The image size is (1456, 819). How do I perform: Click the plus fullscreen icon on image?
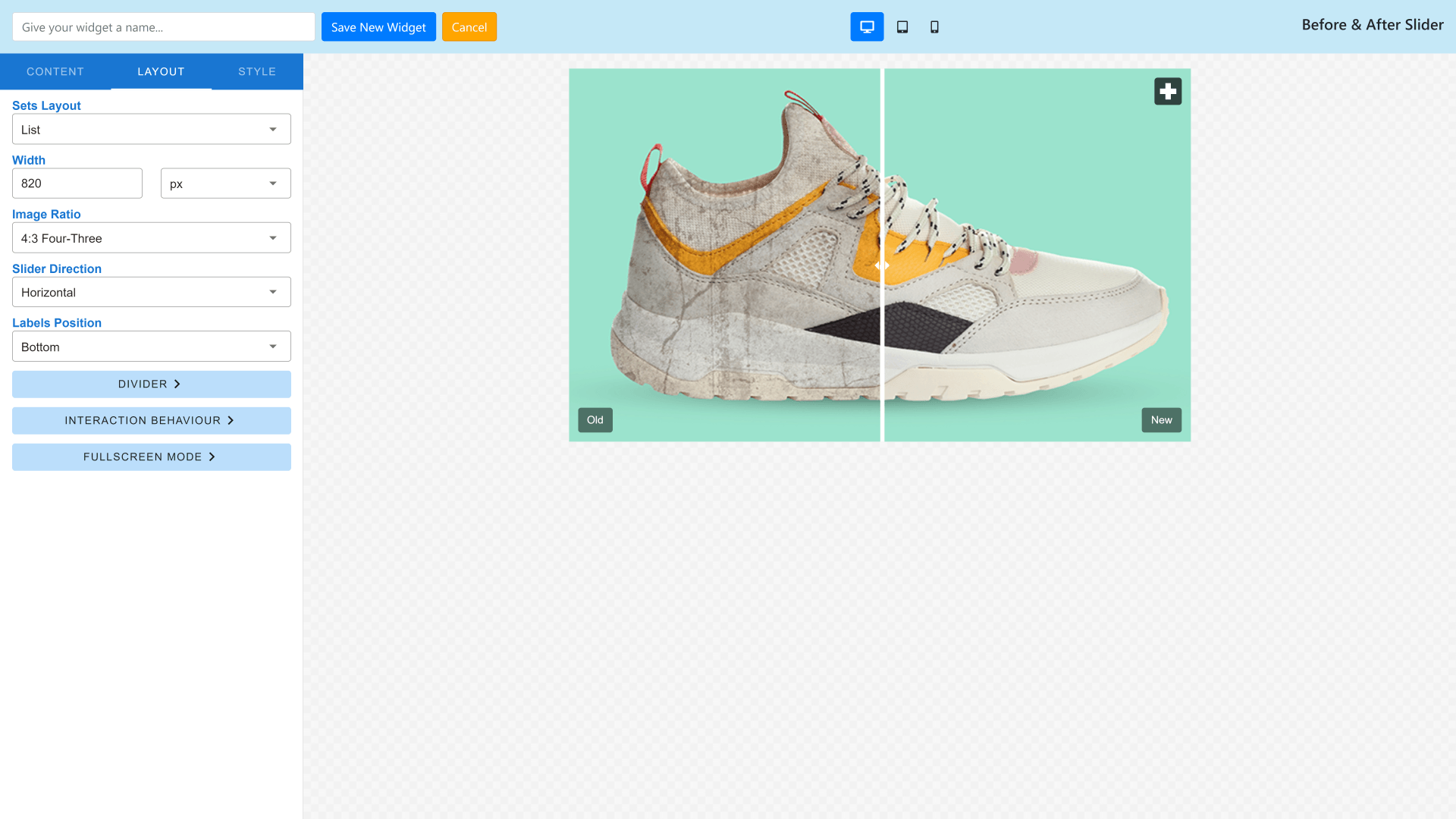coord(1168,92)
